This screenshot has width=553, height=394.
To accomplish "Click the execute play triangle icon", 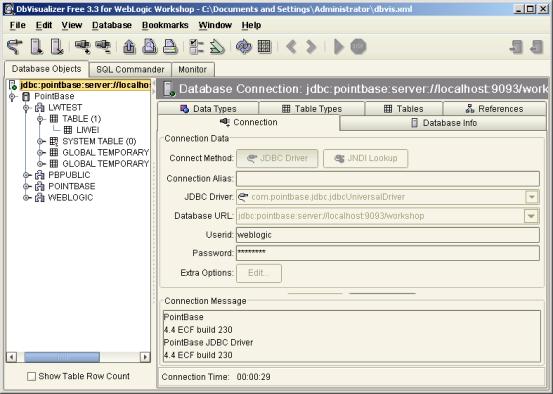I will pos(339,47).
